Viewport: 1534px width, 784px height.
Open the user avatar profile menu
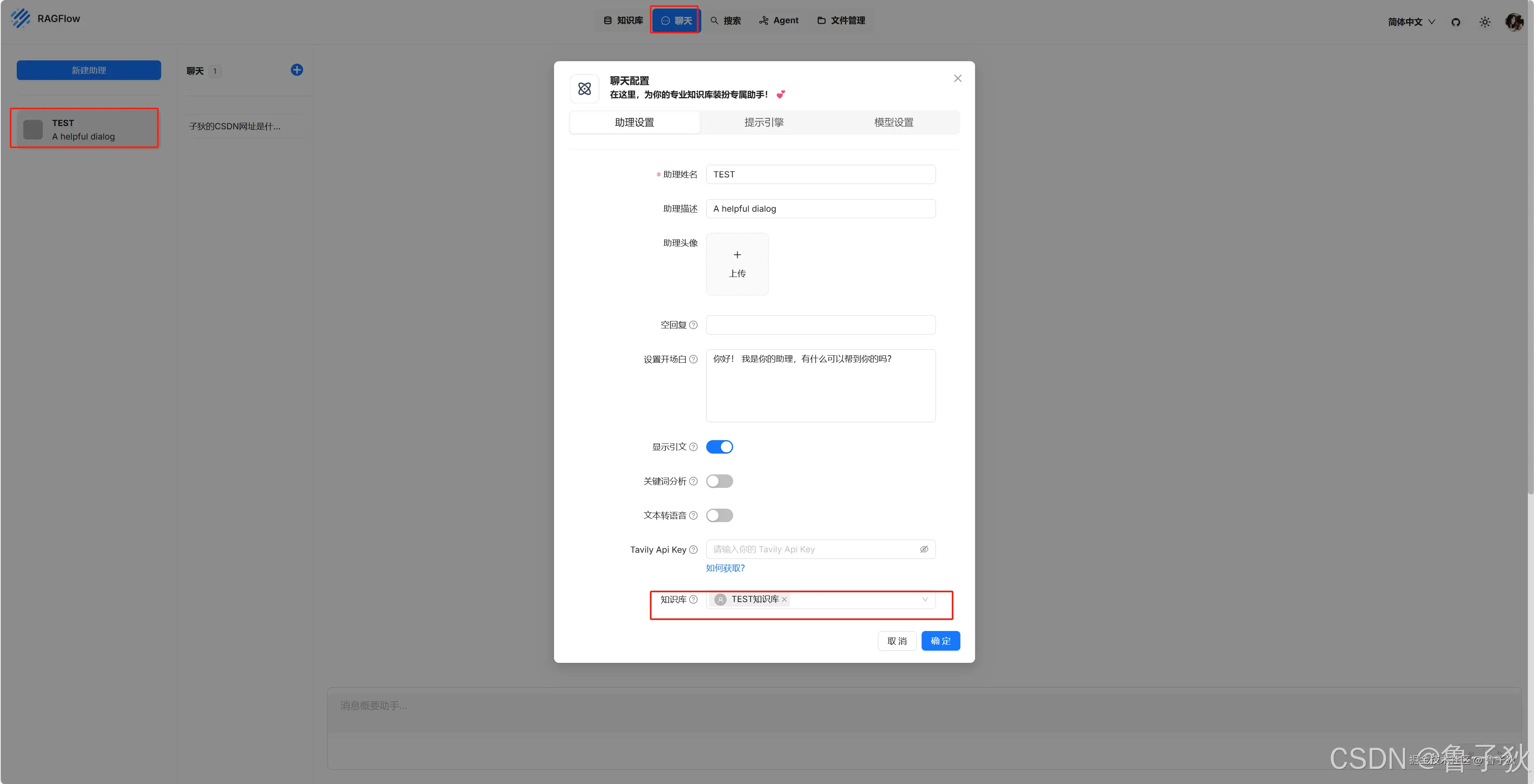point(1514,22)
